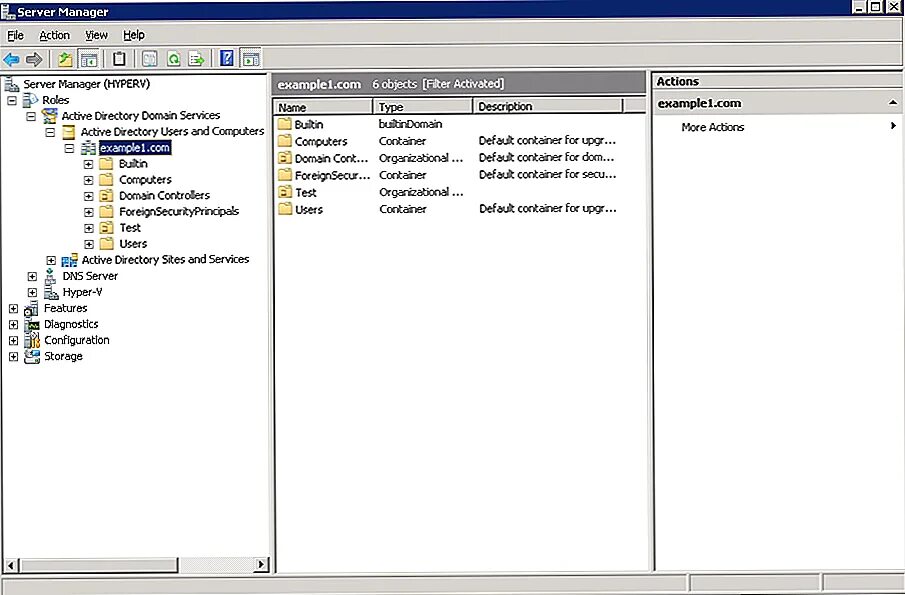This screenshot has width=905, height=595.
Task: Collapse the Roles tree node
Action: coord(12,100)
